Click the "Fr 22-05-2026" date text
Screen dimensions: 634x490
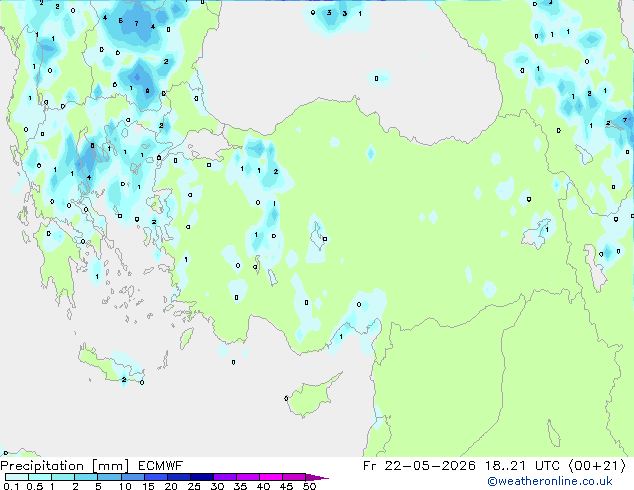[x=419, y=466]
